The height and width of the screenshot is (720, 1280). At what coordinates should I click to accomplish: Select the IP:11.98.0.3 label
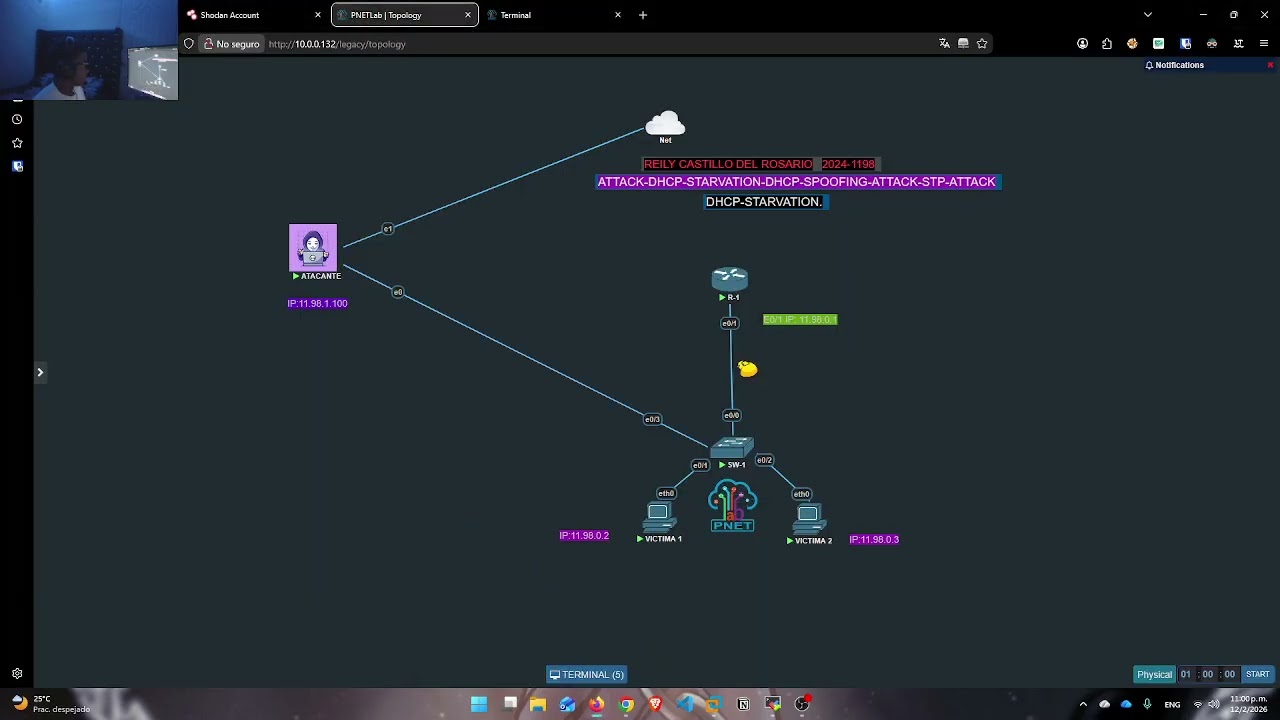tap(874, 540)
